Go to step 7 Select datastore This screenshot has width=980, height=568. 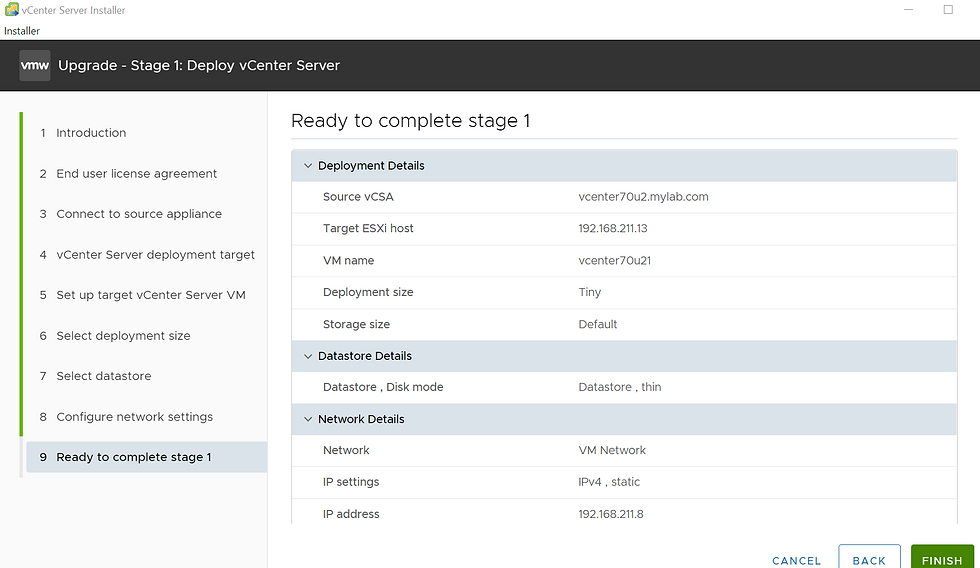[x=104, y=376]
